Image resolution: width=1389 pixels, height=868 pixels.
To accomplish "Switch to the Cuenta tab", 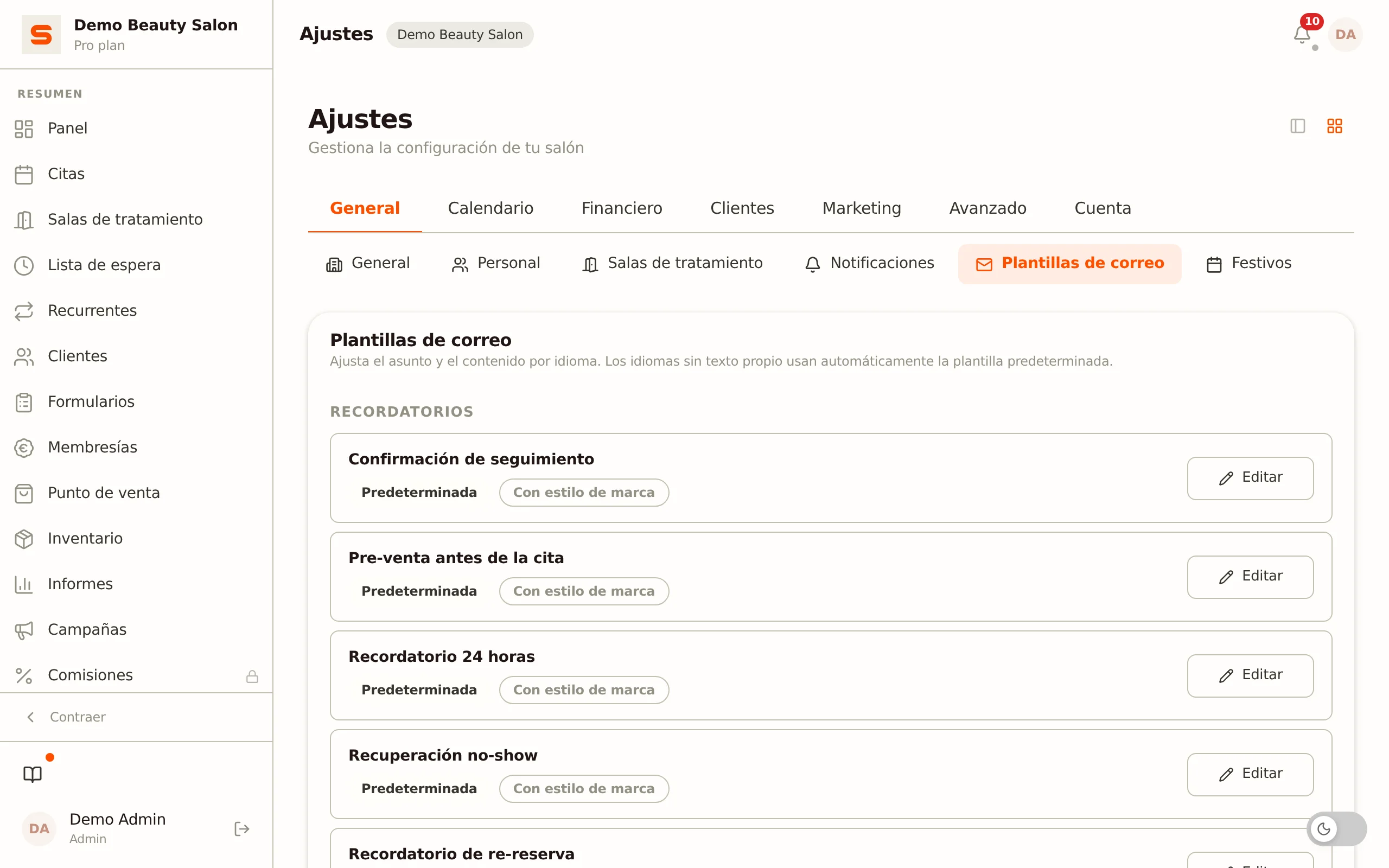I will (1102, 208).
